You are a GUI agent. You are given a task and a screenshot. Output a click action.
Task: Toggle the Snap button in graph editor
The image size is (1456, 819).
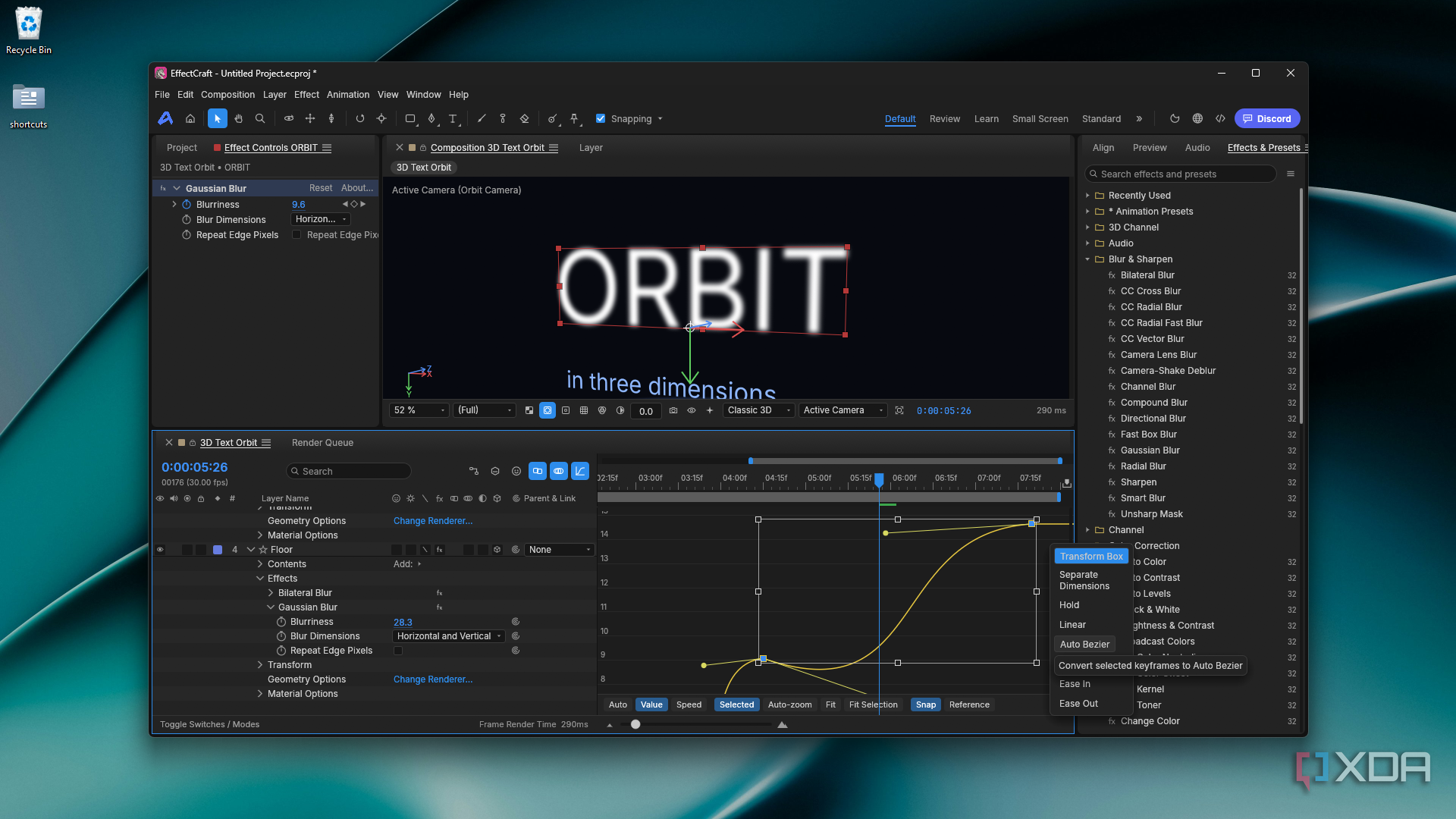coord(926,704)
